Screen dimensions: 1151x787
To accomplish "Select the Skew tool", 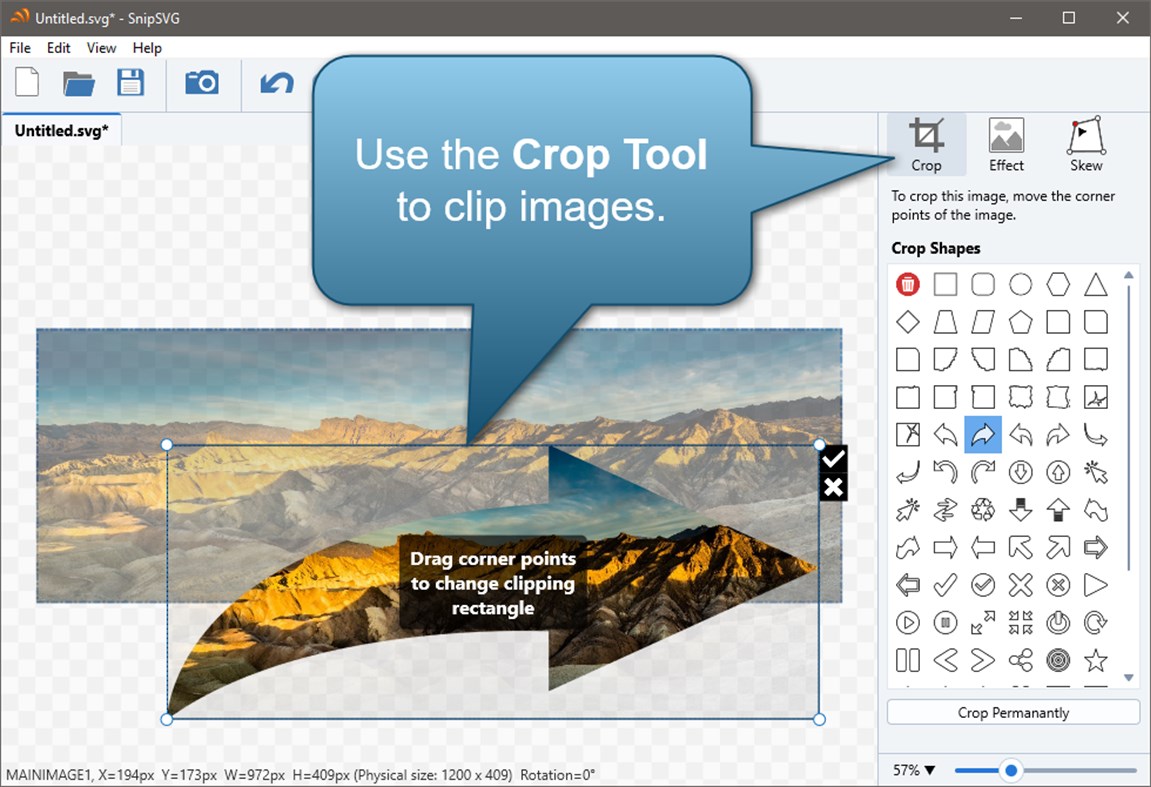I will 1084,142.
